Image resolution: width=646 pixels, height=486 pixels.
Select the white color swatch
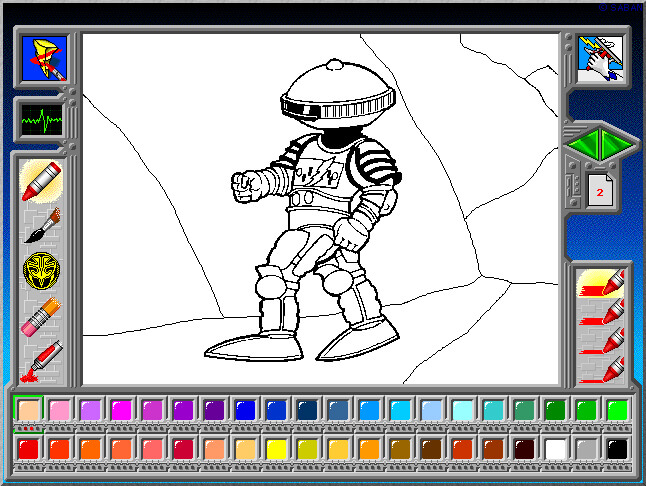[555, 449]
